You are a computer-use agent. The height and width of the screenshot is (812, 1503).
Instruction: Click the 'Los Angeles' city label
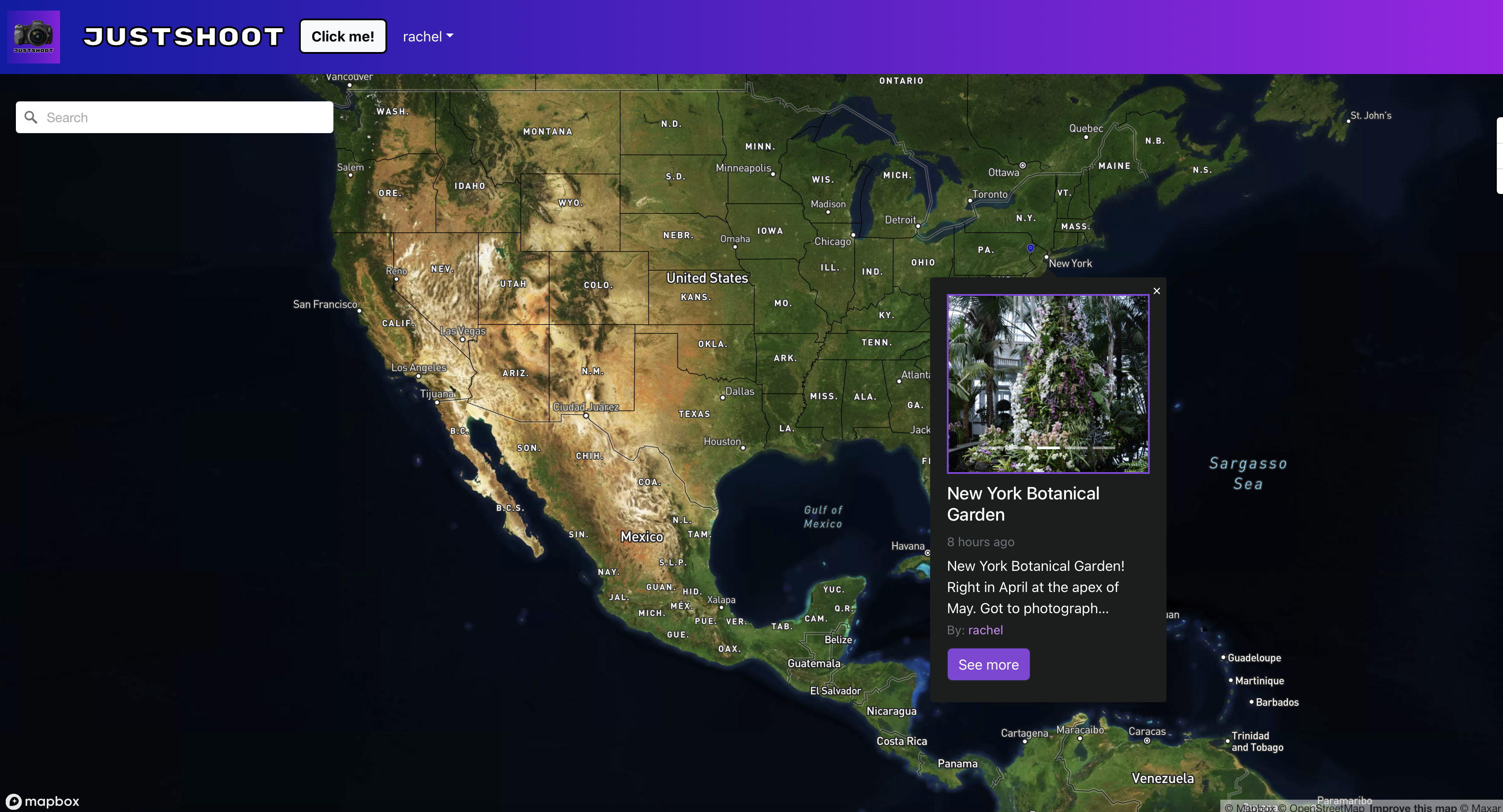(419, 367)
